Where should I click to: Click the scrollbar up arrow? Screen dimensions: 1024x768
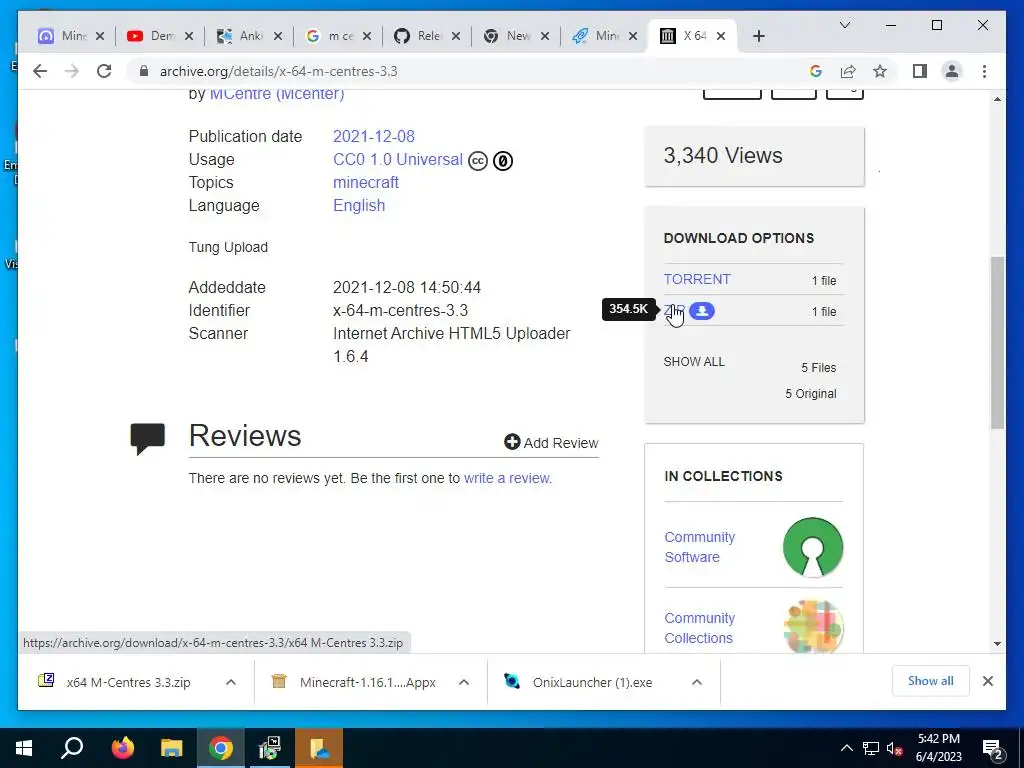point(997,99)
